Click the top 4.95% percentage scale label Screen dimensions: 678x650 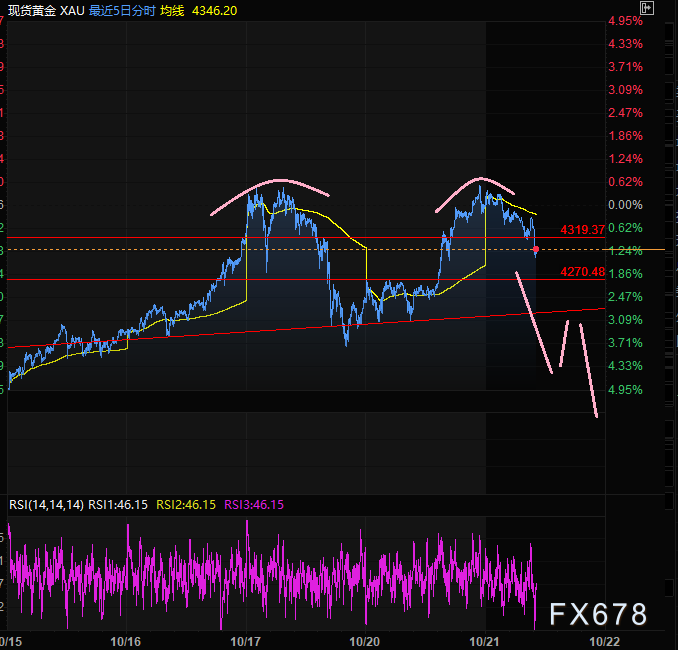pyautogui.click(x=625, y=21)
